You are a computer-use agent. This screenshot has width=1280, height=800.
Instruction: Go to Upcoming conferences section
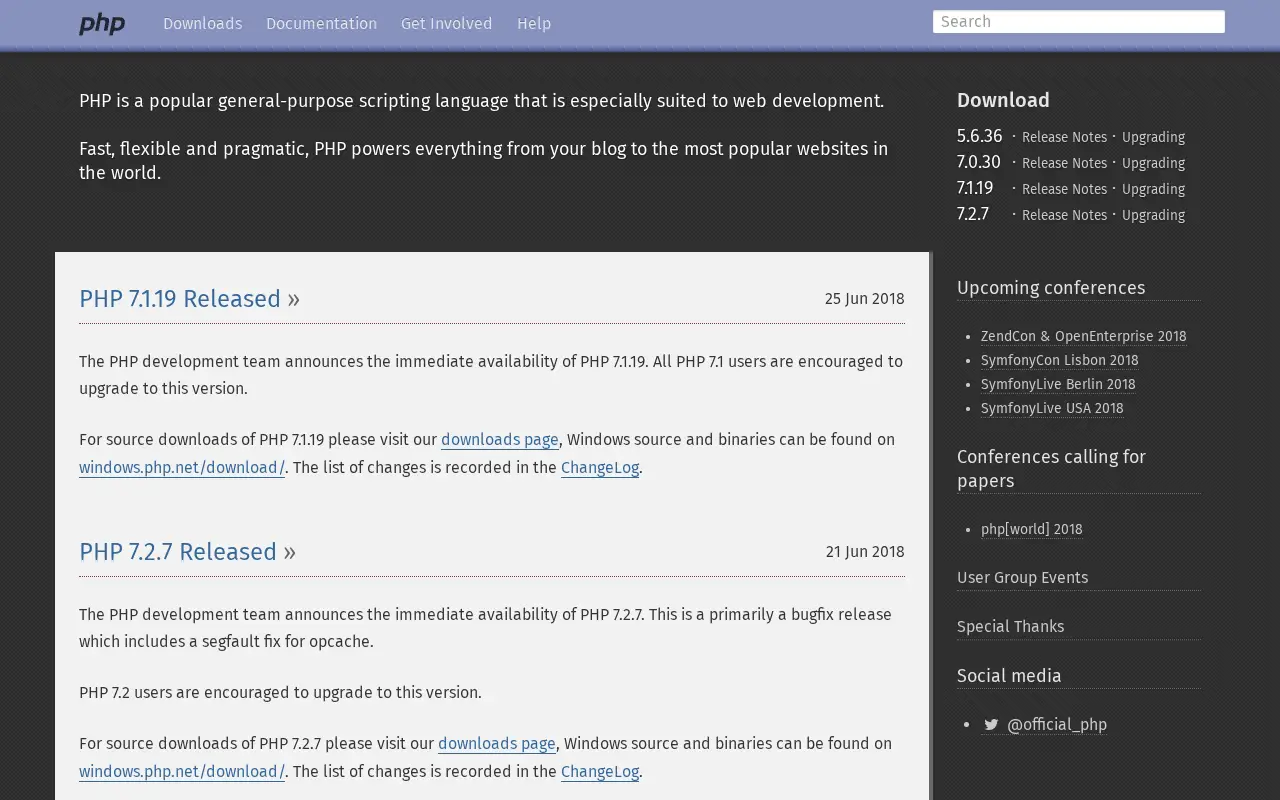pyautogui.click(x=1051, y=288)
